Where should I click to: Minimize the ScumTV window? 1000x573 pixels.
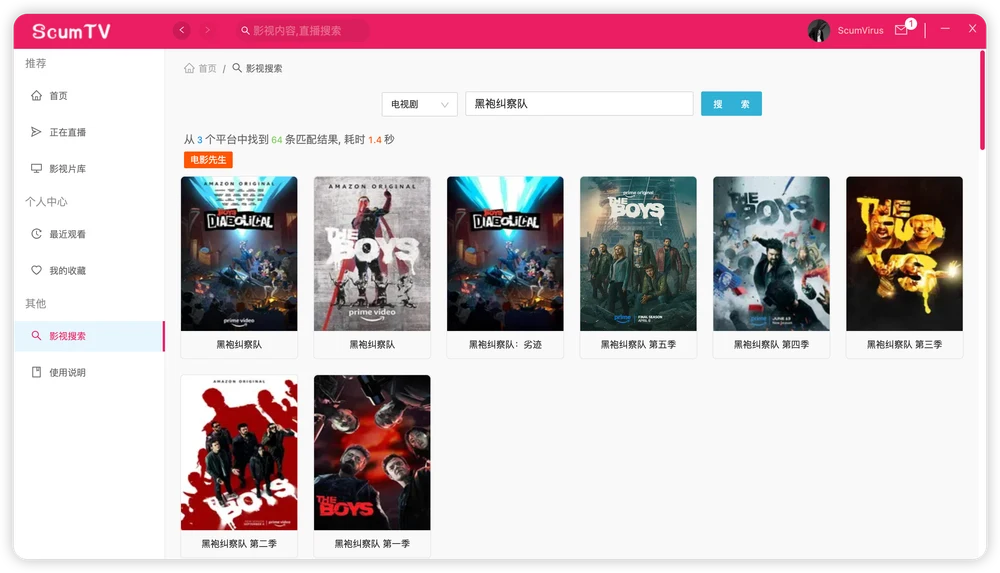[945, 29]
